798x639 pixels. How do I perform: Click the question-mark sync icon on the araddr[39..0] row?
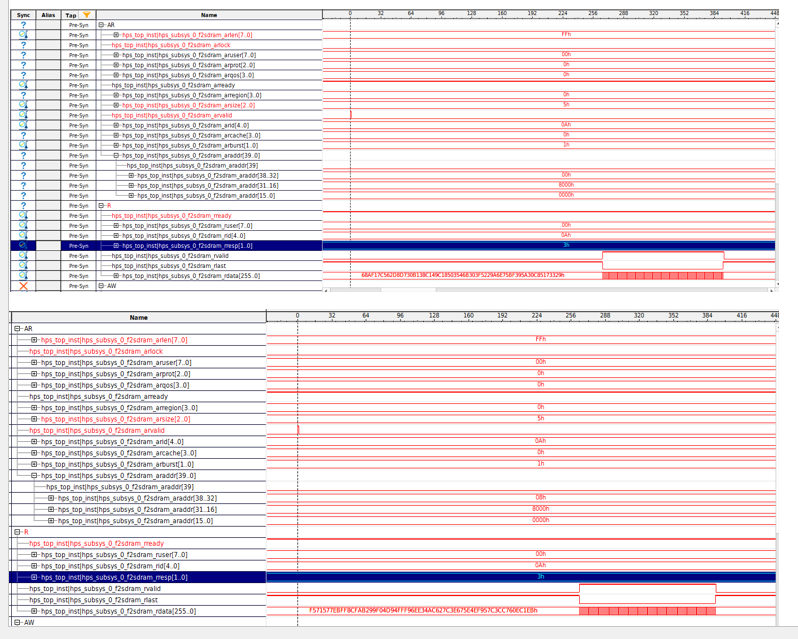pyautogui.click(x=23, y=155)
